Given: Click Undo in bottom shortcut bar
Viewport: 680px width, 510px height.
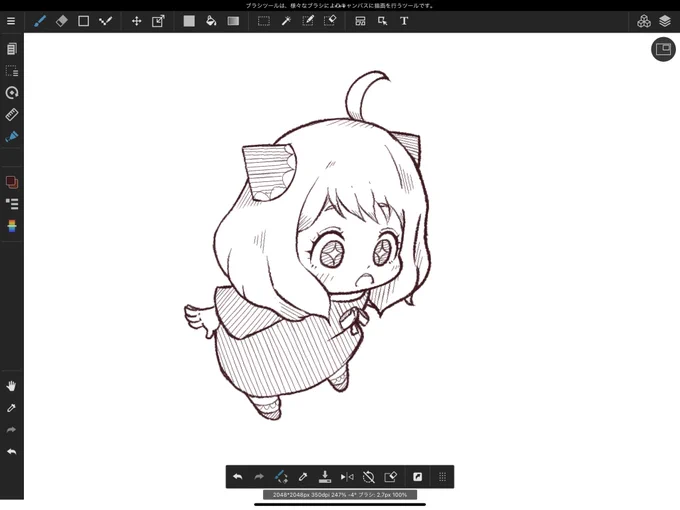Looking at the screenshot, I should tap(238, 477).
